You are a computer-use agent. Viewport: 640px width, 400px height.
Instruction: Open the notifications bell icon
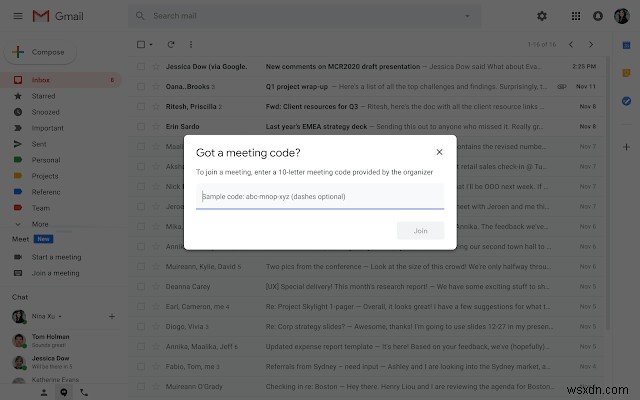click(x=598, y=16)
